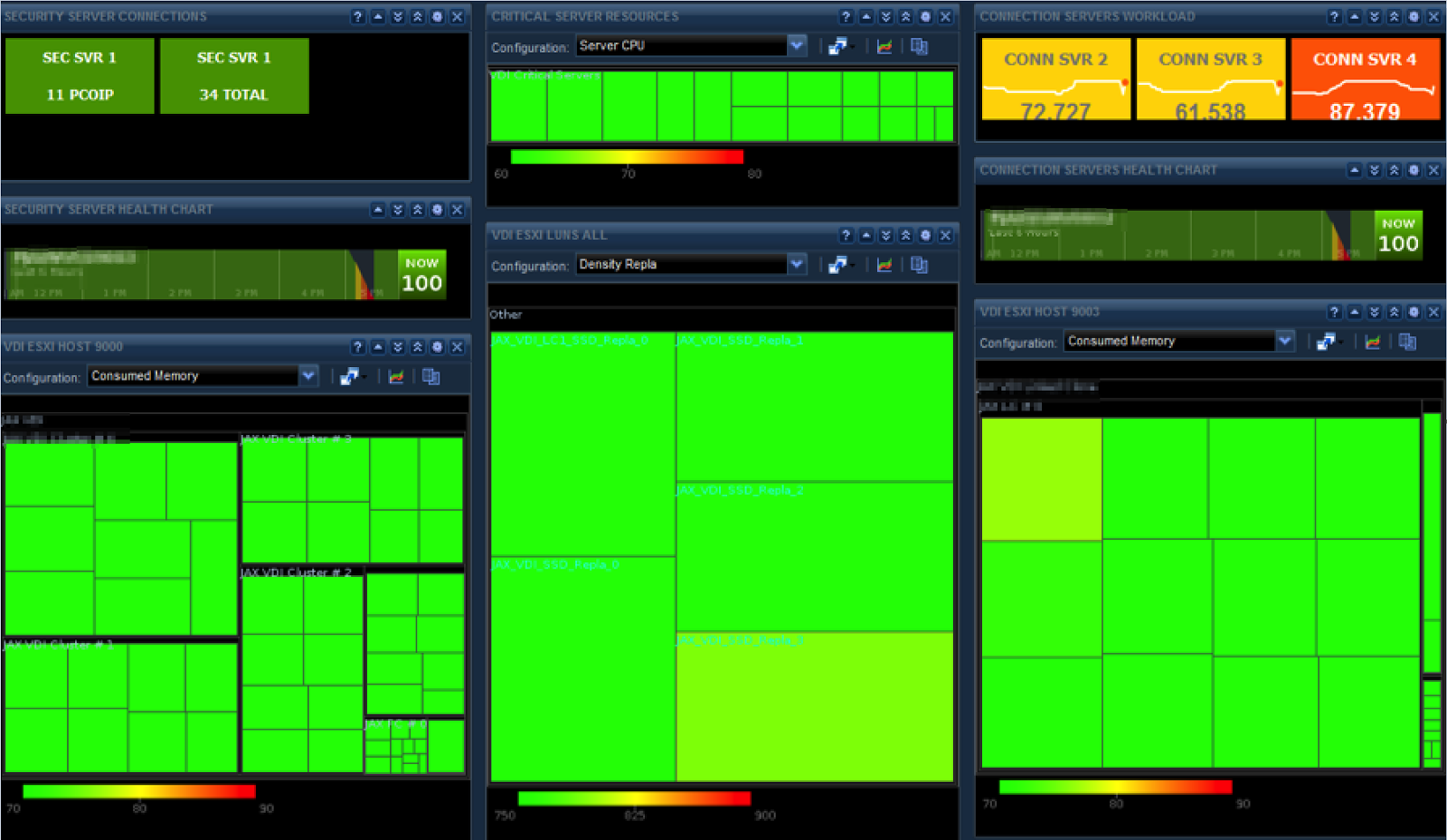Click the show details icon in VDI ESXi Host 9003
This screenshot has width=1447, height=840.
(1407, 342)
